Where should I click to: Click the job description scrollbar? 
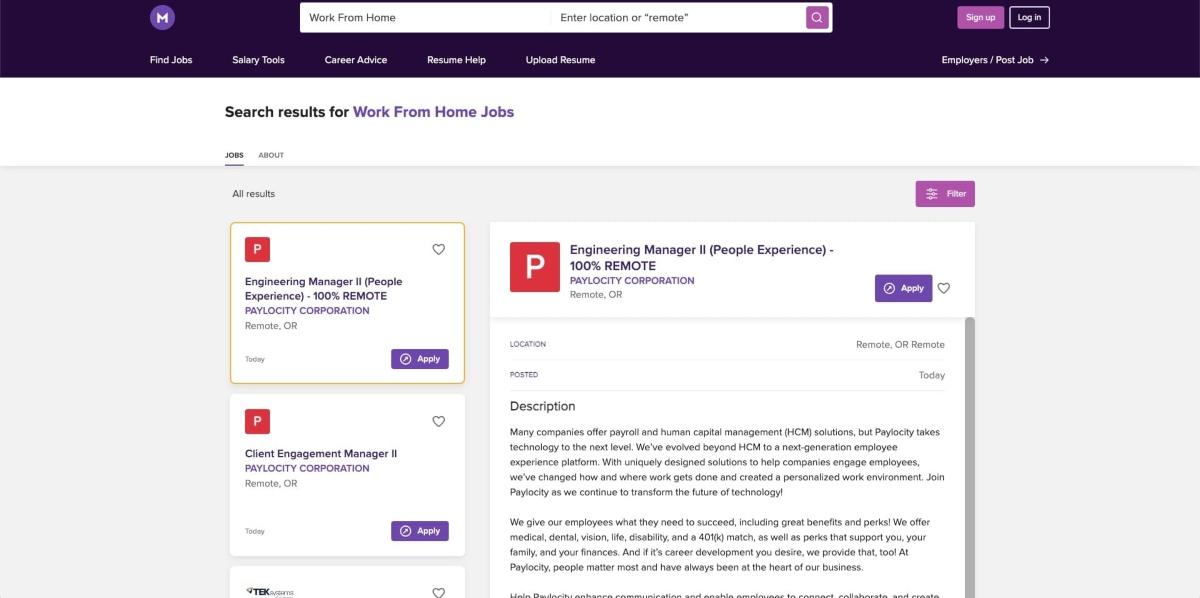pos(969,458)
